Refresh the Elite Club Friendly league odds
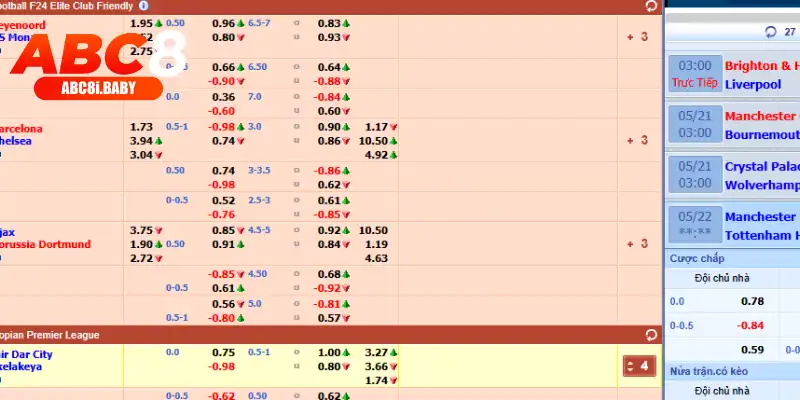Viewport: 800px width, 400px height. click(x=652, y=6)
